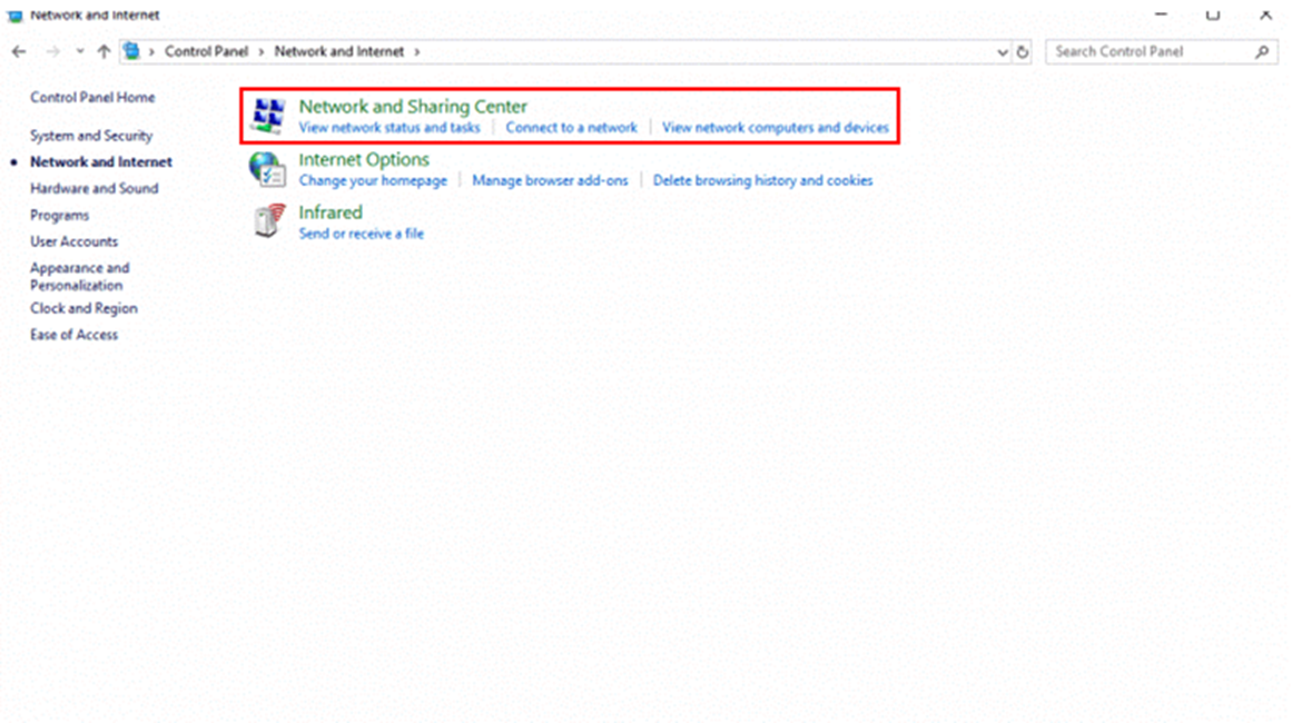Select System and Security in sidebar
Viewport: 1292px width, 723px height.
coord(91,136)
